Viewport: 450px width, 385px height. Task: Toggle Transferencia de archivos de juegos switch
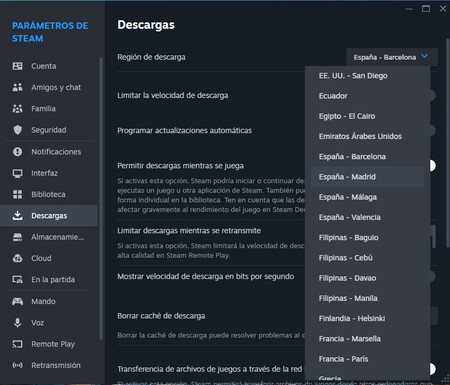click(x=432, y=369)
